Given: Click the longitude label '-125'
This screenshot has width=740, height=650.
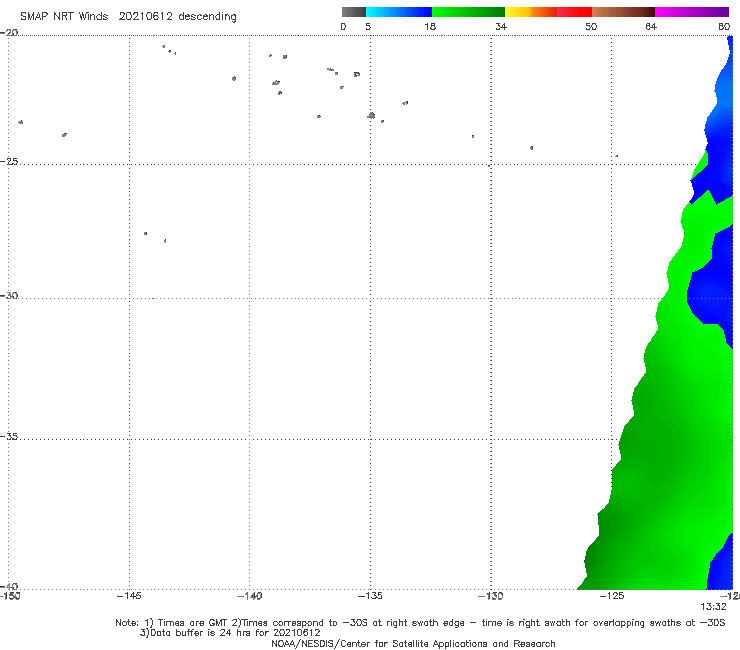Looking at the screenshot, I should pos(612,596).
